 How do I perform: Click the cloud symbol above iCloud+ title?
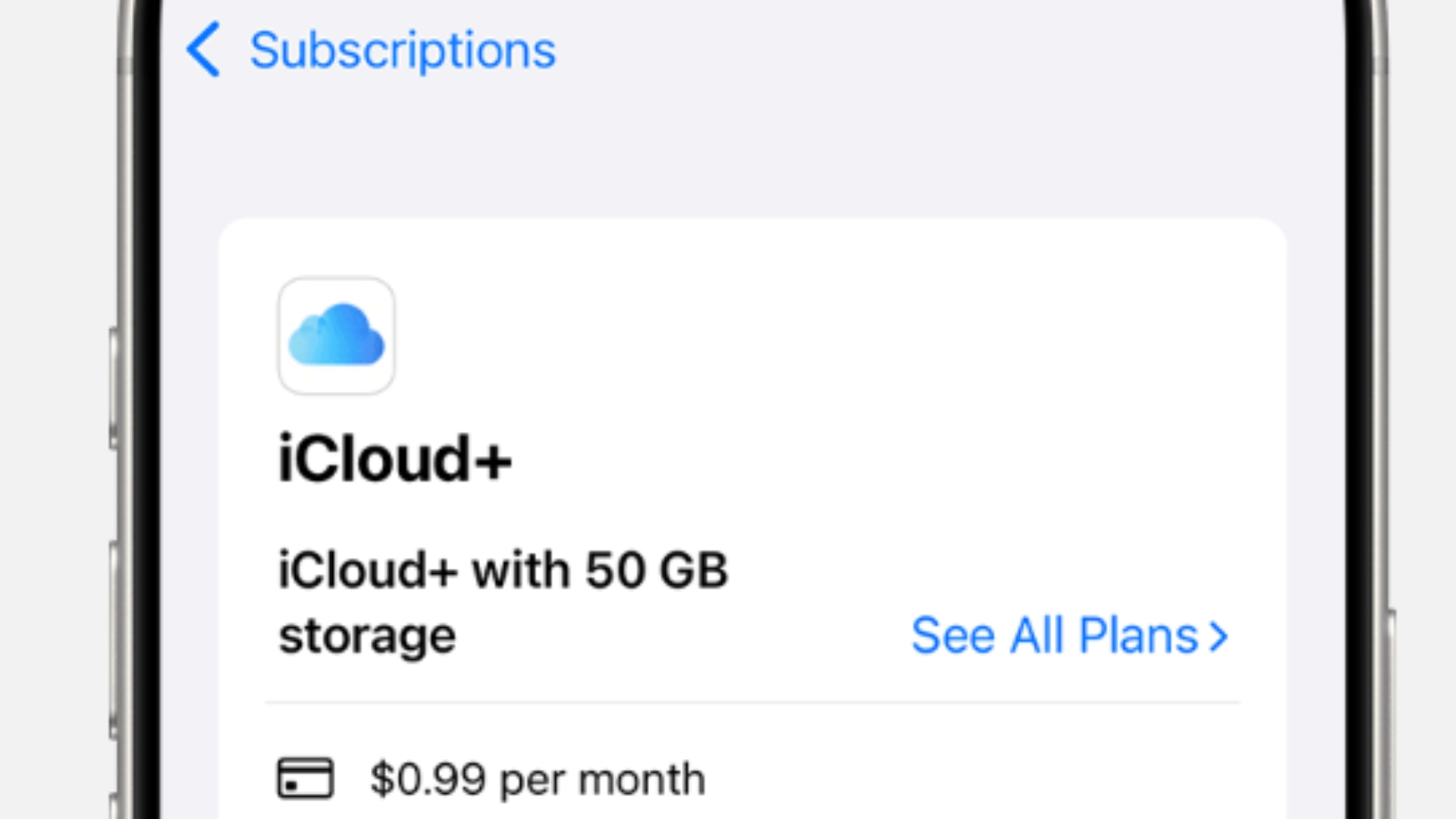coord(336,336)
